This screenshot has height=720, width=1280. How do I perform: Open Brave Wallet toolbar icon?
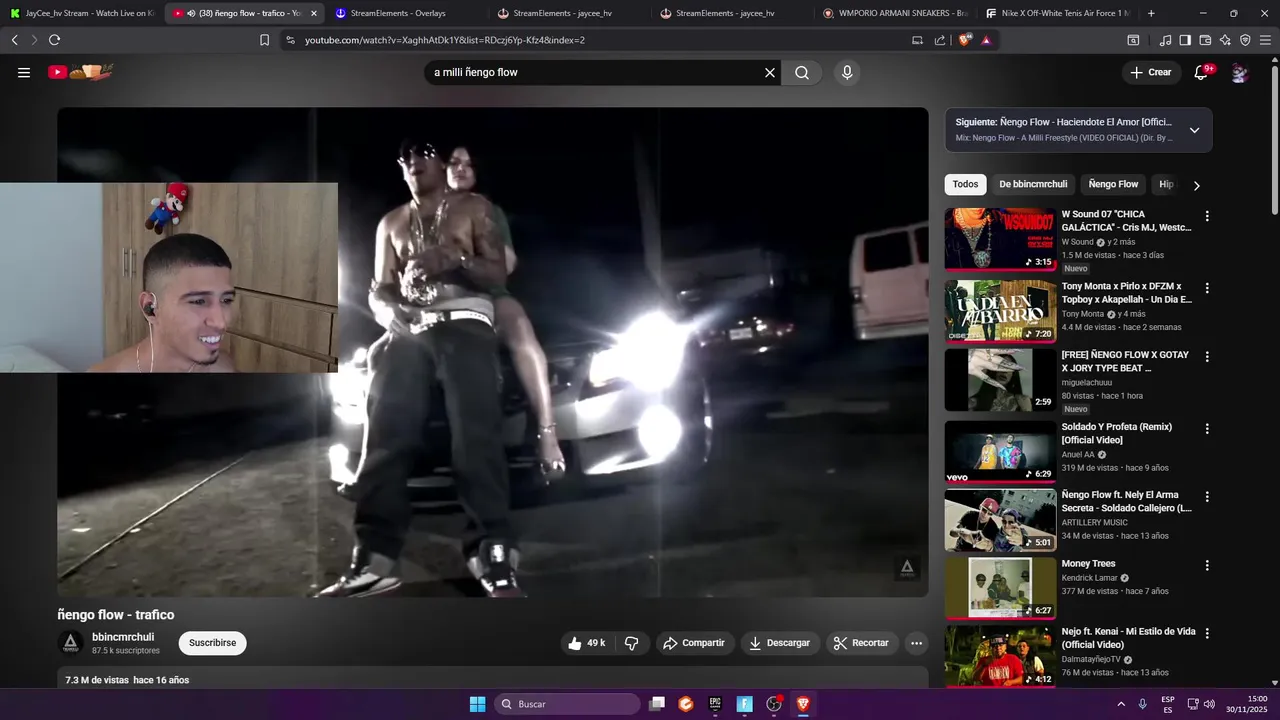coord(1205,40)
